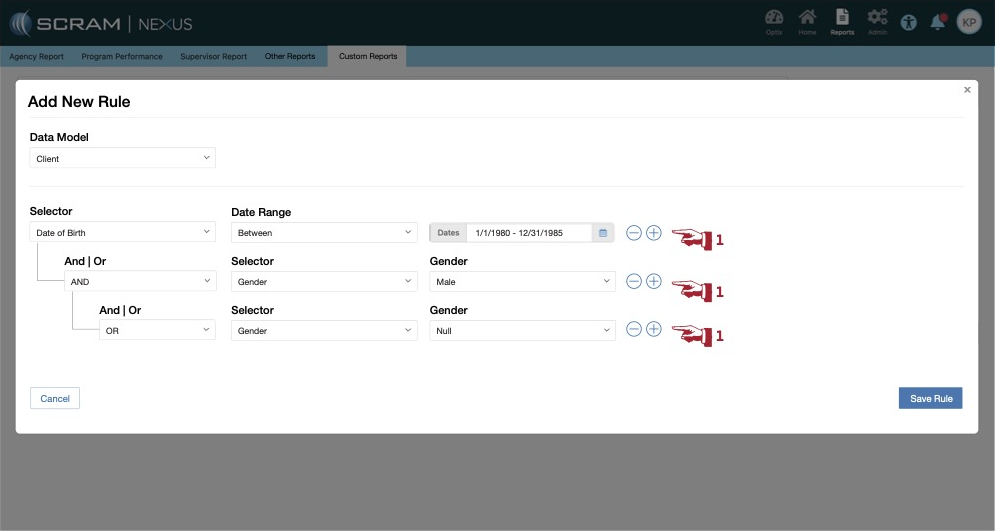The image size is (995, 531).
Task: Click the Save Rule button
Action: pos(930,399)
